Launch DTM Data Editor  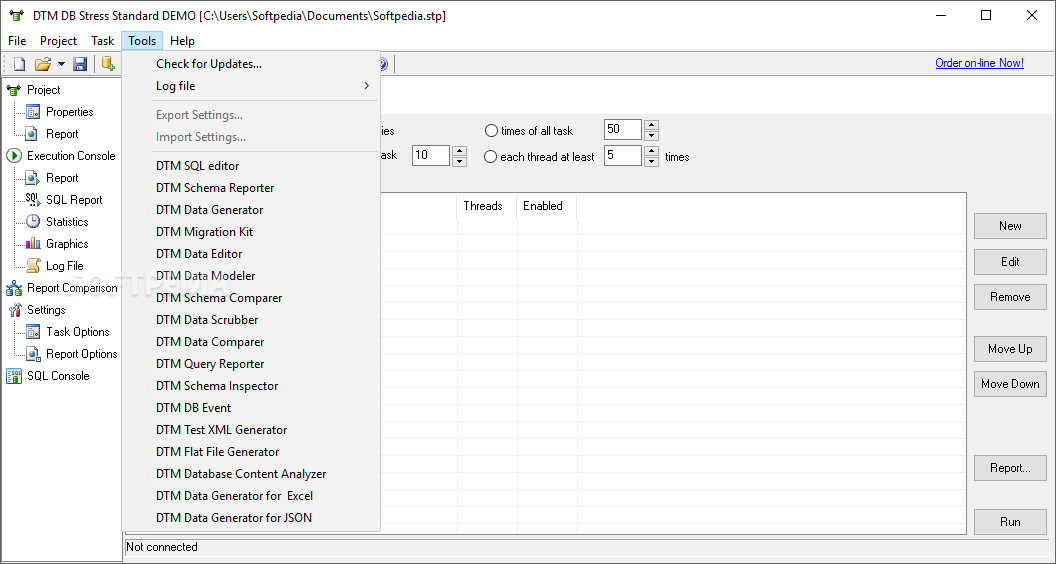pyautogui.click(x=251, y=254)
